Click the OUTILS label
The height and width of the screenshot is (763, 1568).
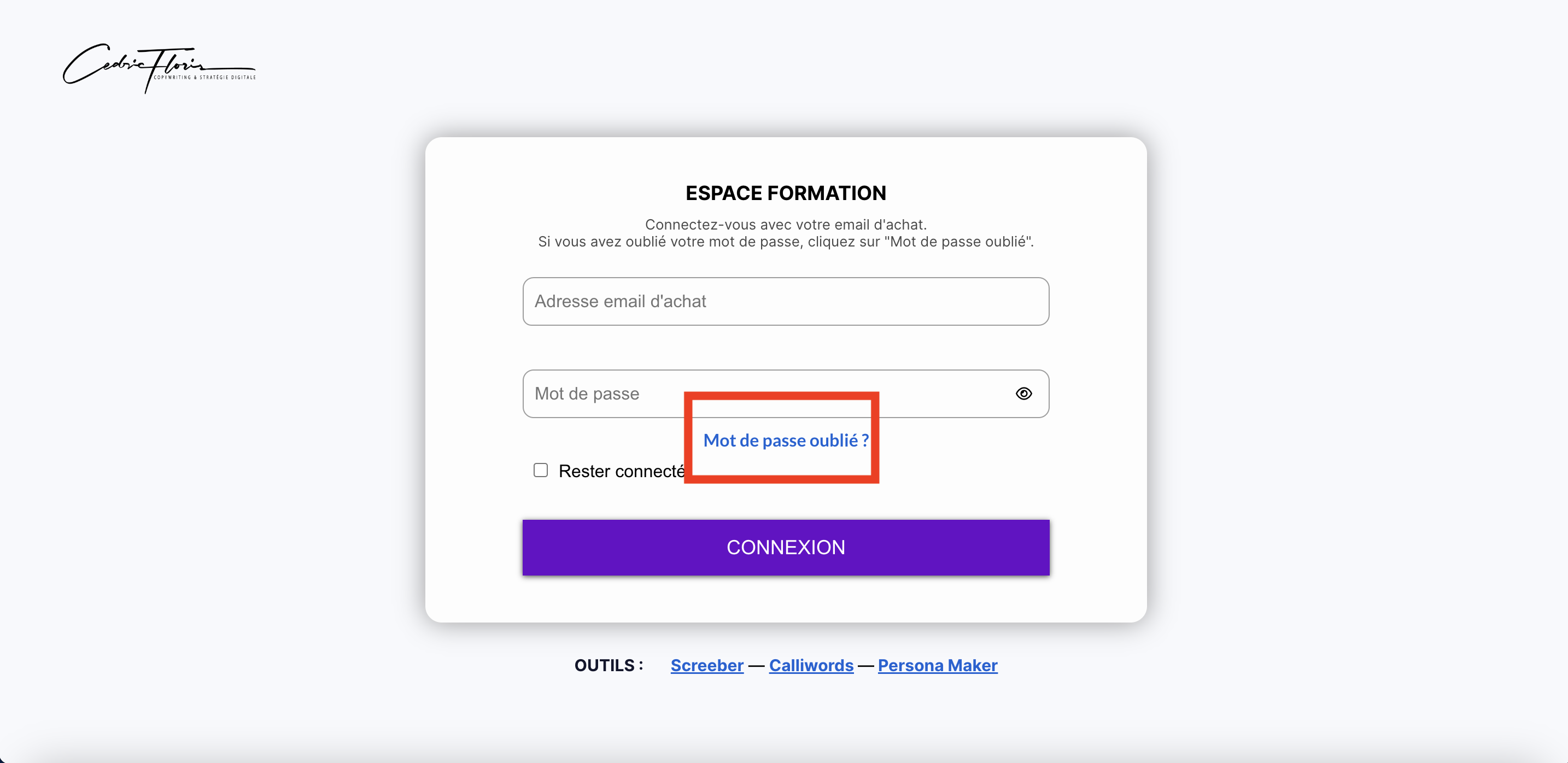click(608, 666)
